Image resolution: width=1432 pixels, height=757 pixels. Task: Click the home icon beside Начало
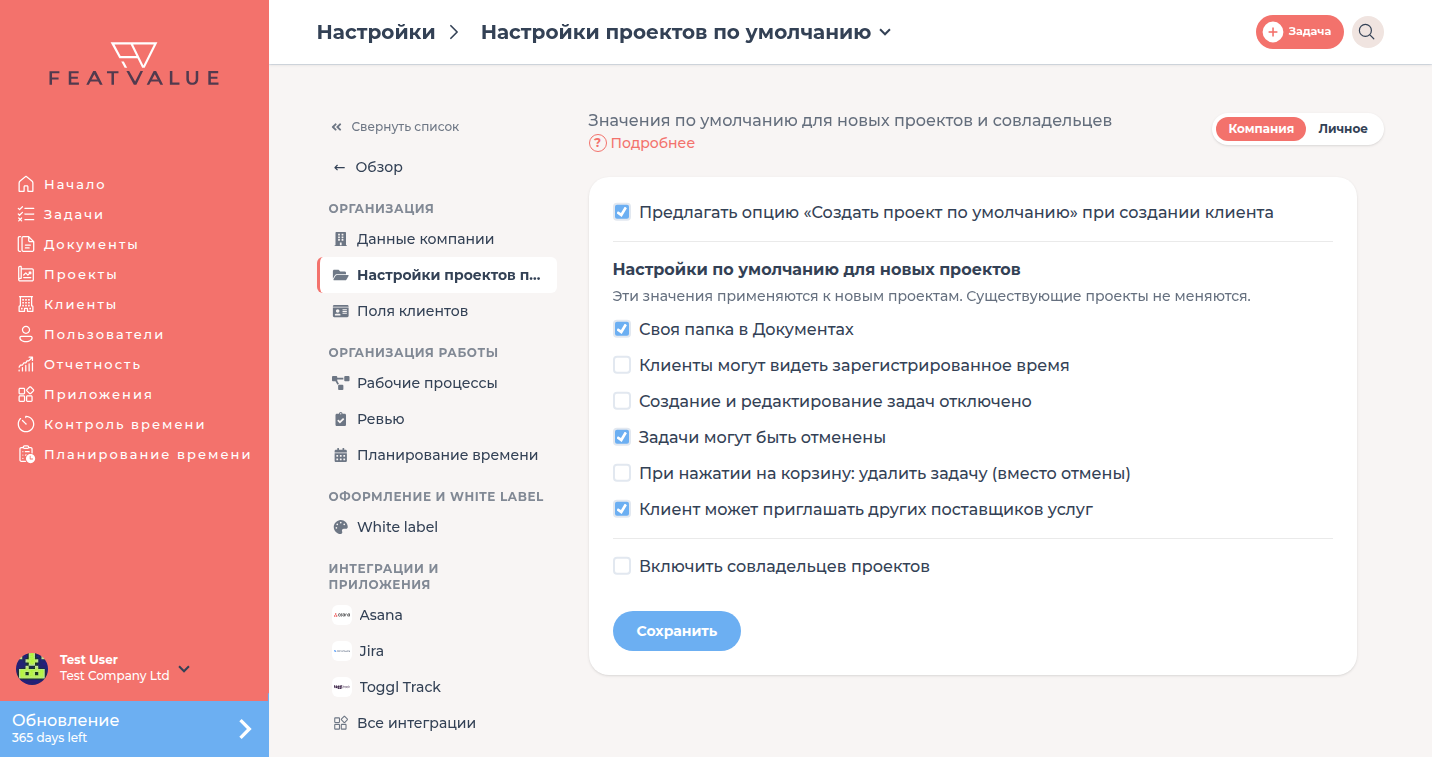[26, 184]
